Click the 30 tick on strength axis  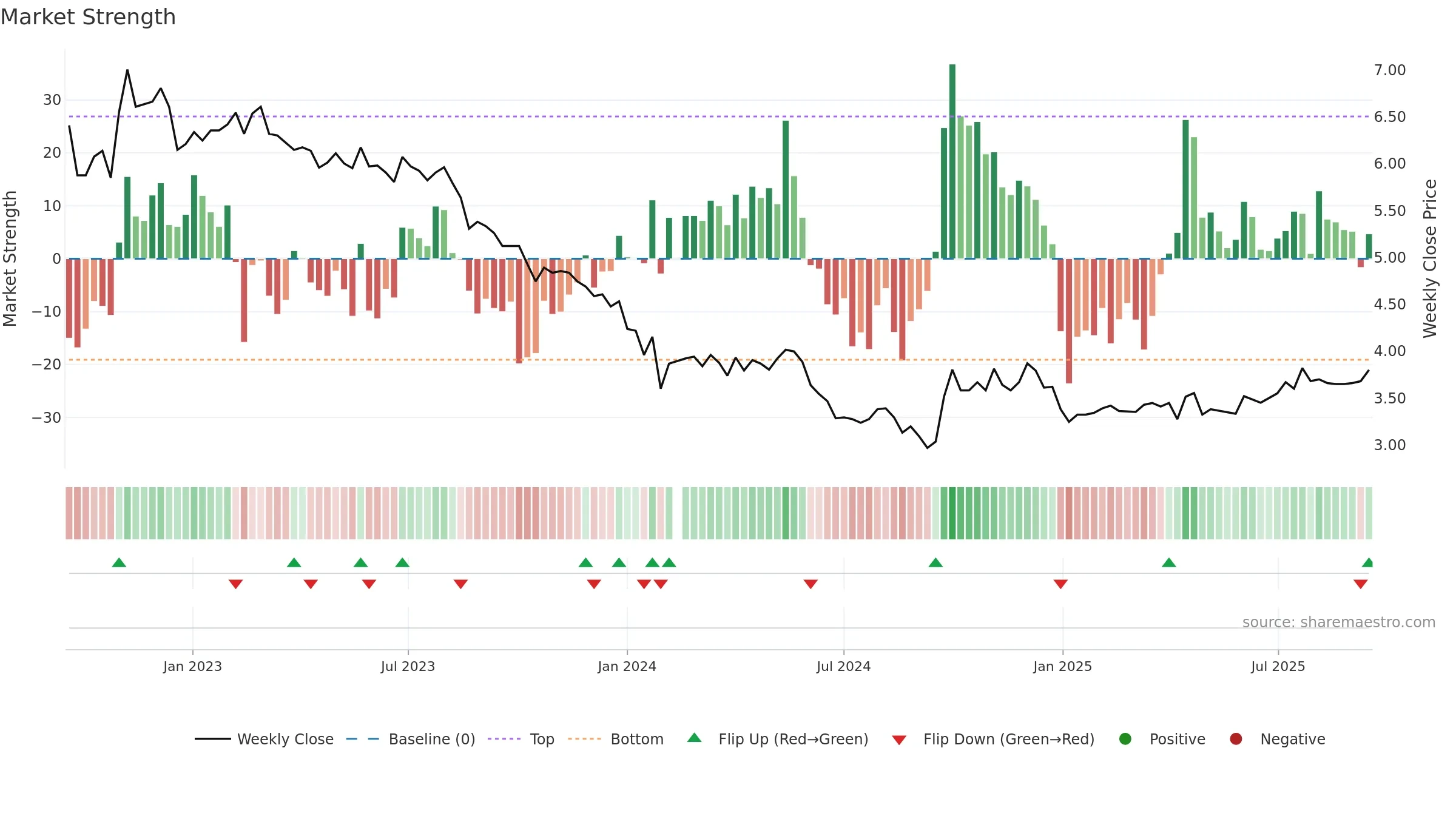[x=52, y=99]
